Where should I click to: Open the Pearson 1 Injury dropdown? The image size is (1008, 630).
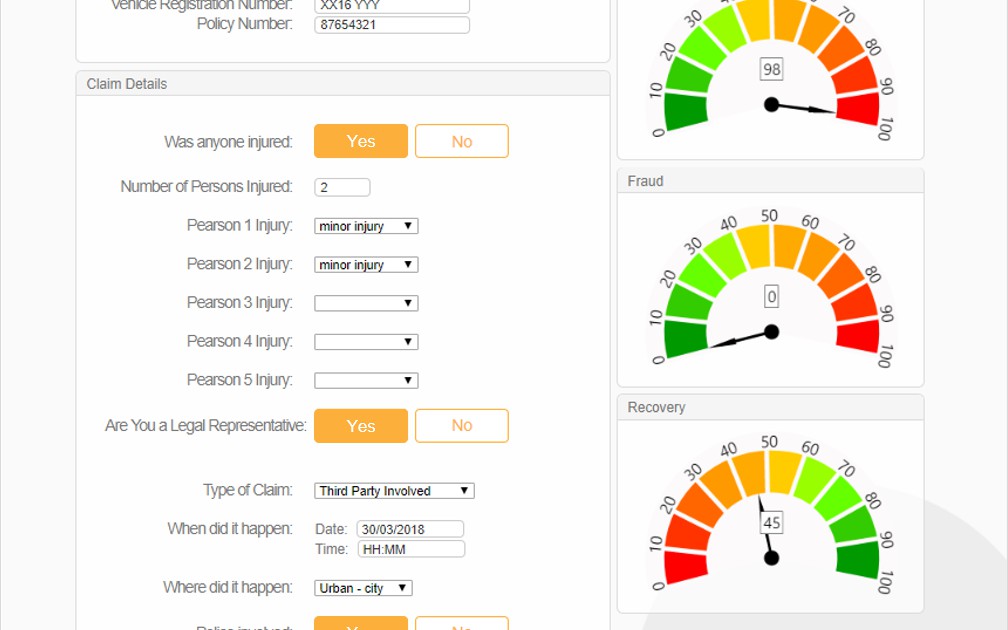tap(366, 226)
